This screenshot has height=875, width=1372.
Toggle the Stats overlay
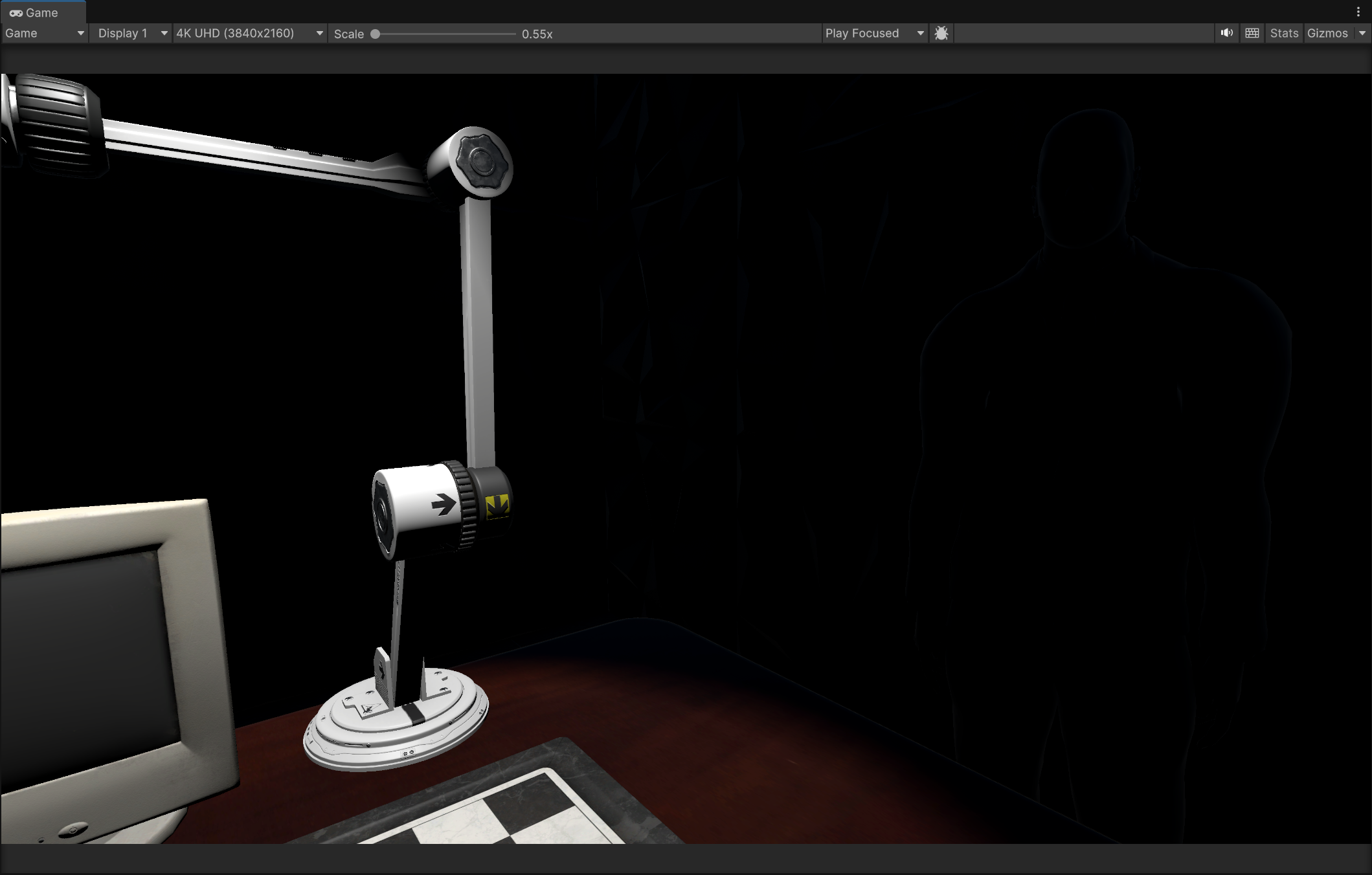1283,33
